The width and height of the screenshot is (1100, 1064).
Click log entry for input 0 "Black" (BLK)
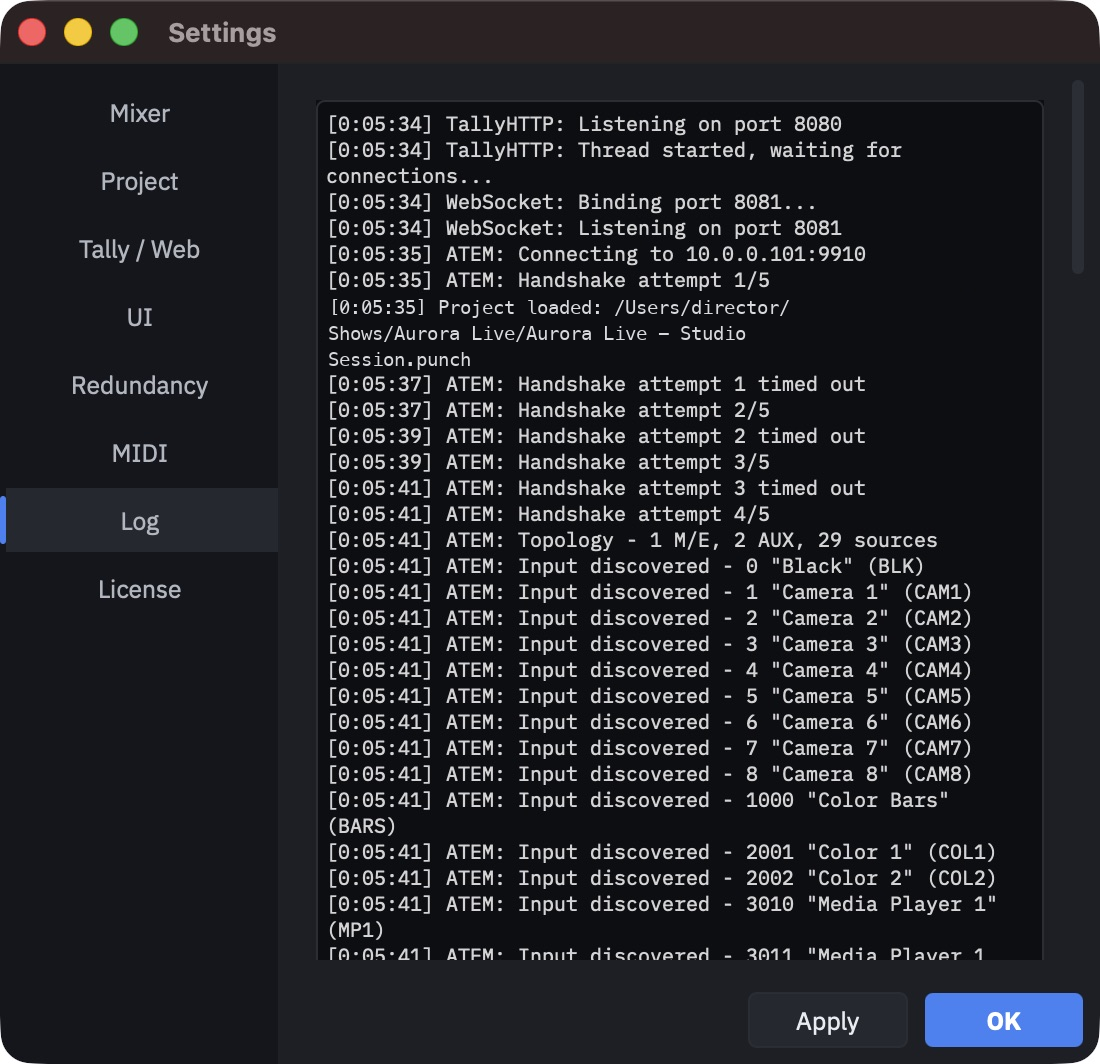coord(626,566)
